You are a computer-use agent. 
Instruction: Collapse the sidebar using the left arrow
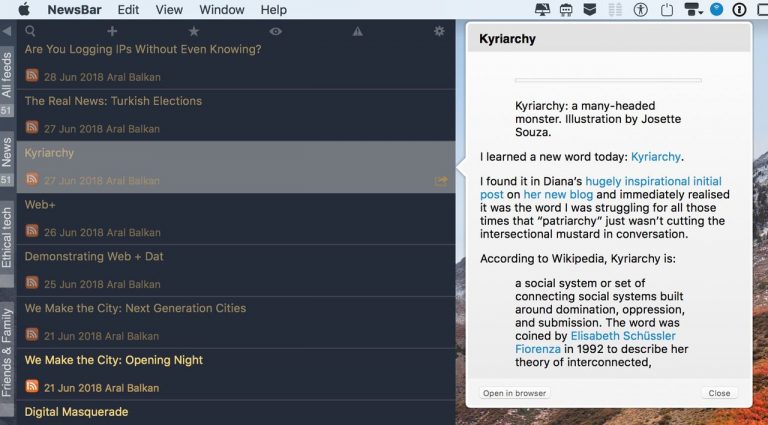click(7, 31)
